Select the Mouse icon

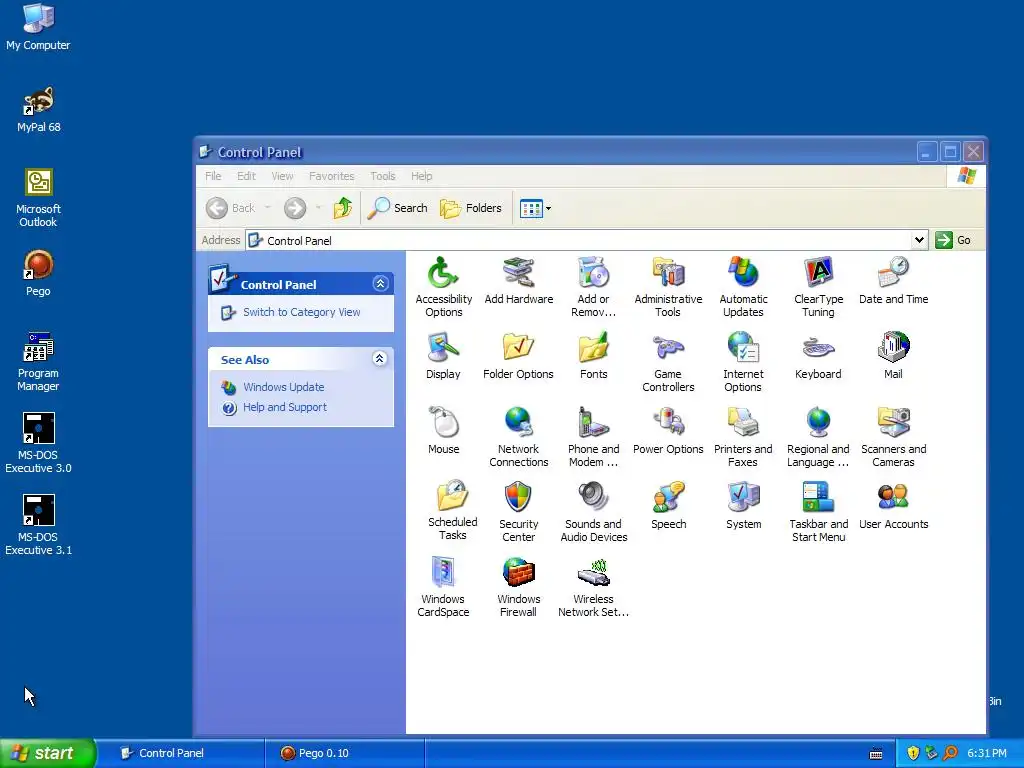click(443, 423)
